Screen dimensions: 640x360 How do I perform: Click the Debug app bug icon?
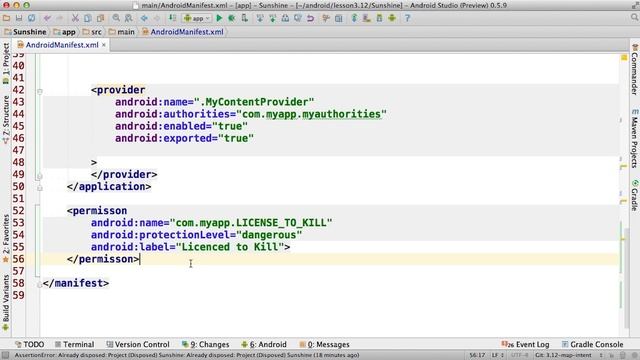232,18
